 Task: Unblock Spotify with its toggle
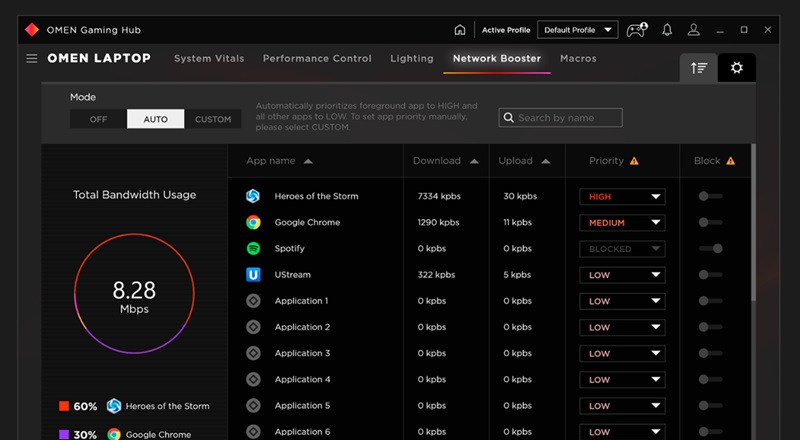pyautogui.click(x=710, y=249)
